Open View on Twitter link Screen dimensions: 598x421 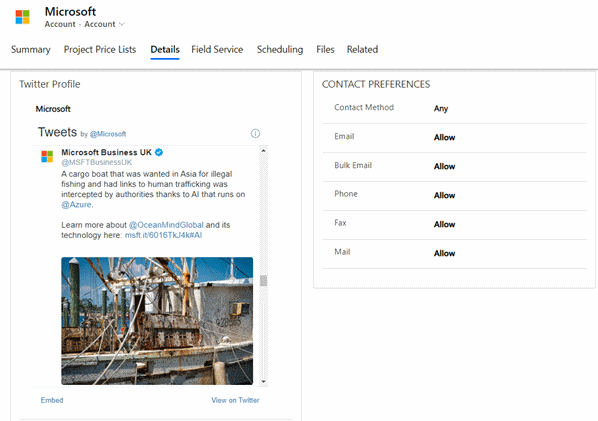[x=235, y=400]
